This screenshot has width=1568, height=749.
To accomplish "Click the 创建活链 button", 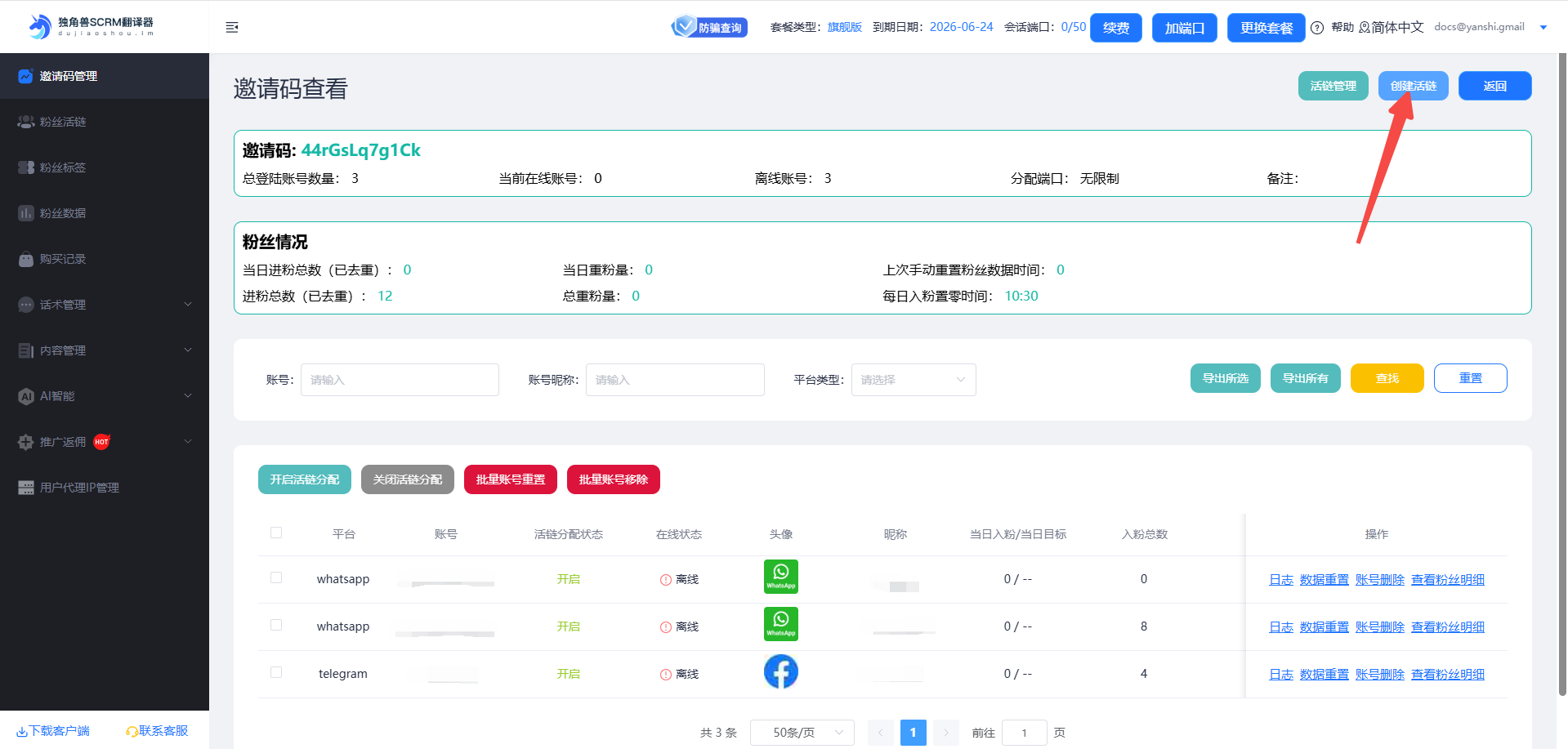I will coord(1413,86).
